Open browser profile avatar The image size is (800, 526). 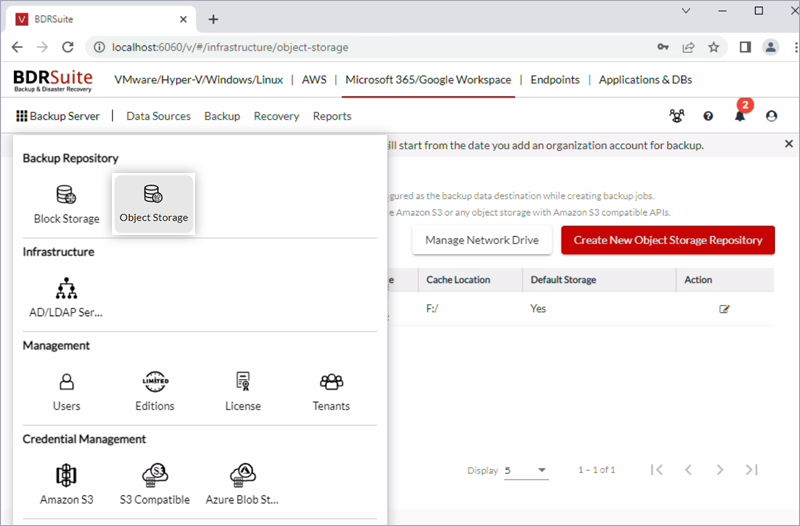click(770, 47)
